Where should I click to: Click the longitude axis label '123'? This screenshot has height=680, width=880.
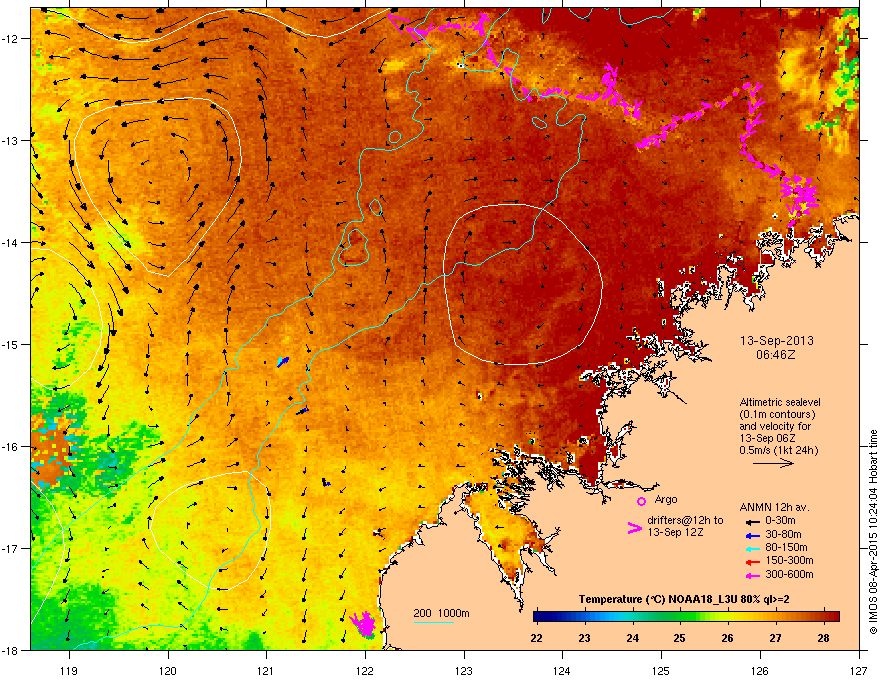tap(464, 670)
